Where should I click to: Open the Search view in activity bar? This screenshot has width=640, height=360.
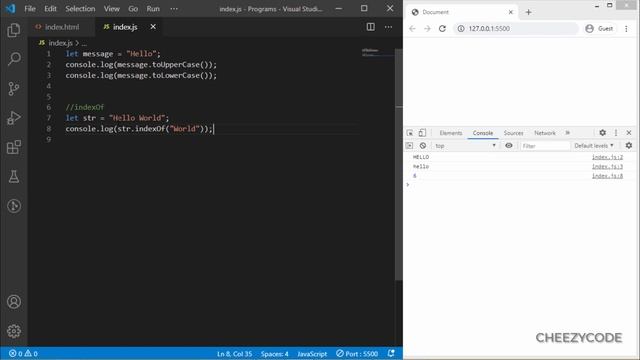pos(14,59)
